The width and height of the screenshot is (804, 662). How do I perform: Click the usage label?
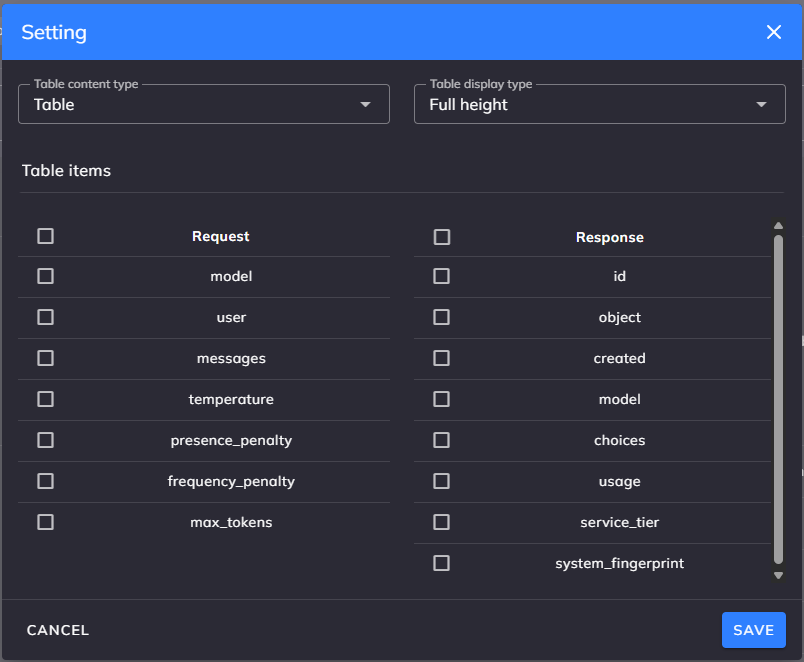619,482
